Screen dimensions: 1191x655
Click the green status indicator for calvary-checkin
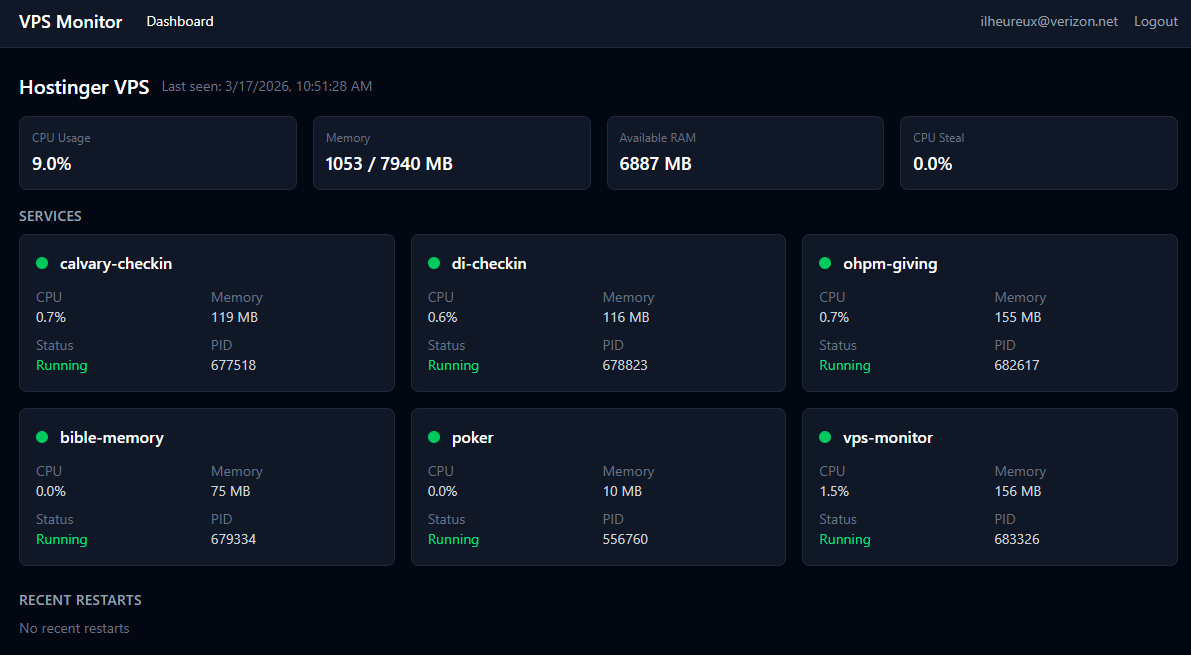tap(41, 263)
